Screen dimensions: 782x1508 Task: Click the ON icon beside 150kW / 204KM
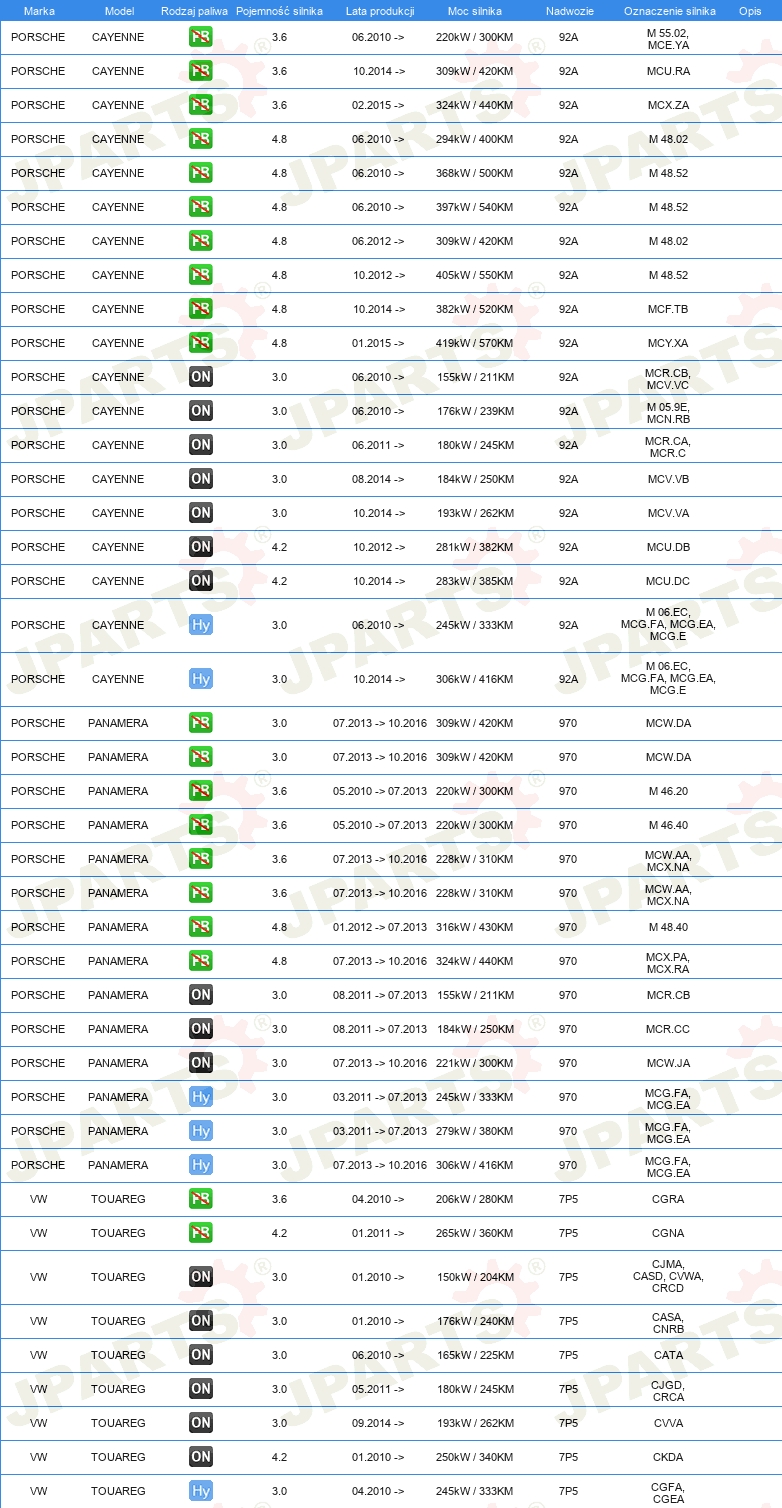click(201, 1277)
